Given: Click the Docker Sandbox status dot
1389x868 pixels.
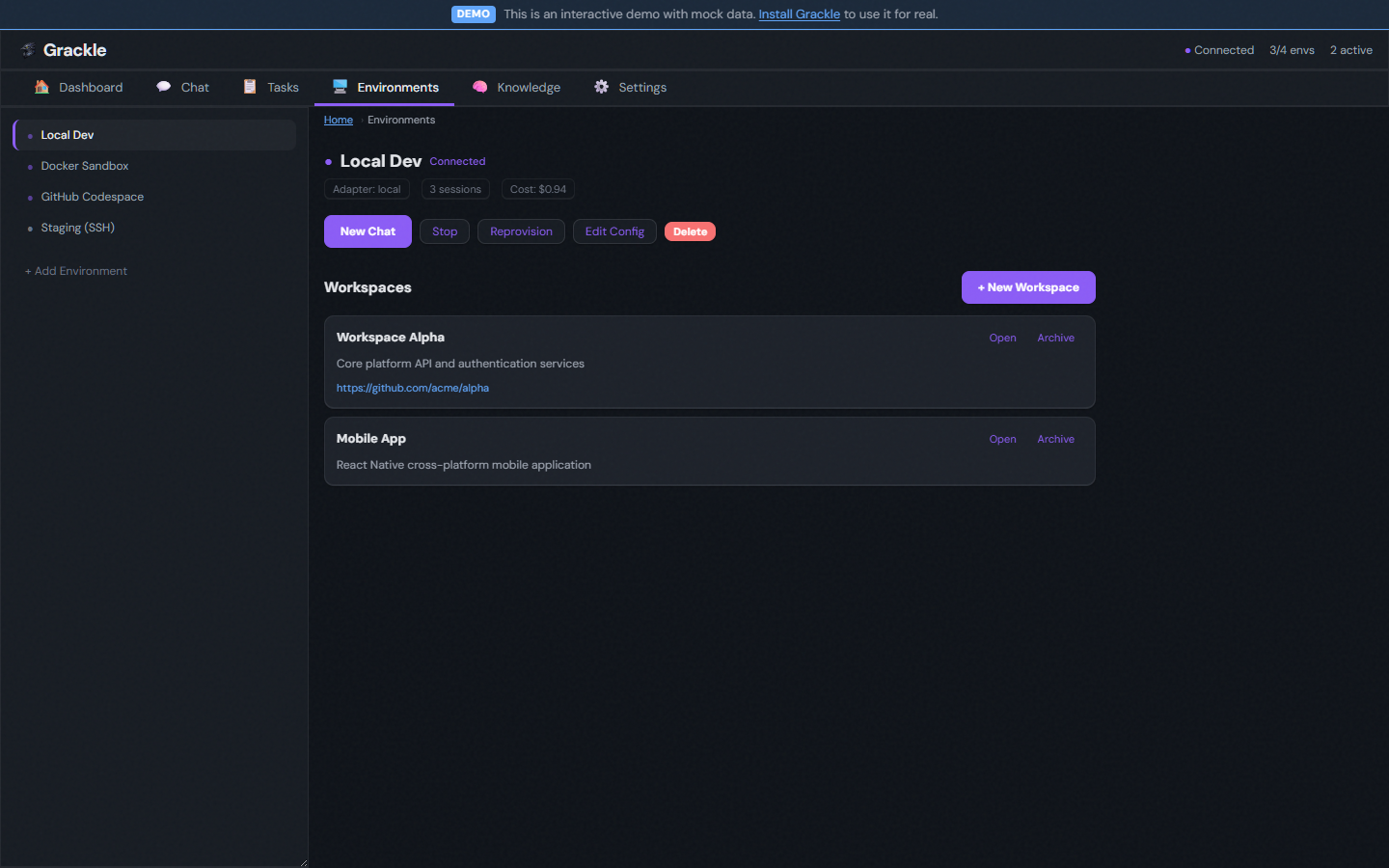Looking at the screenshot, I should (x=29, y=166).
